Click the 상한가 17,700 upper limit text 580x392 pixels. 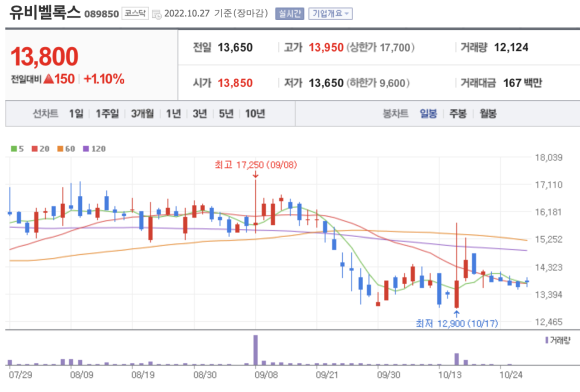tap(380, 47)
